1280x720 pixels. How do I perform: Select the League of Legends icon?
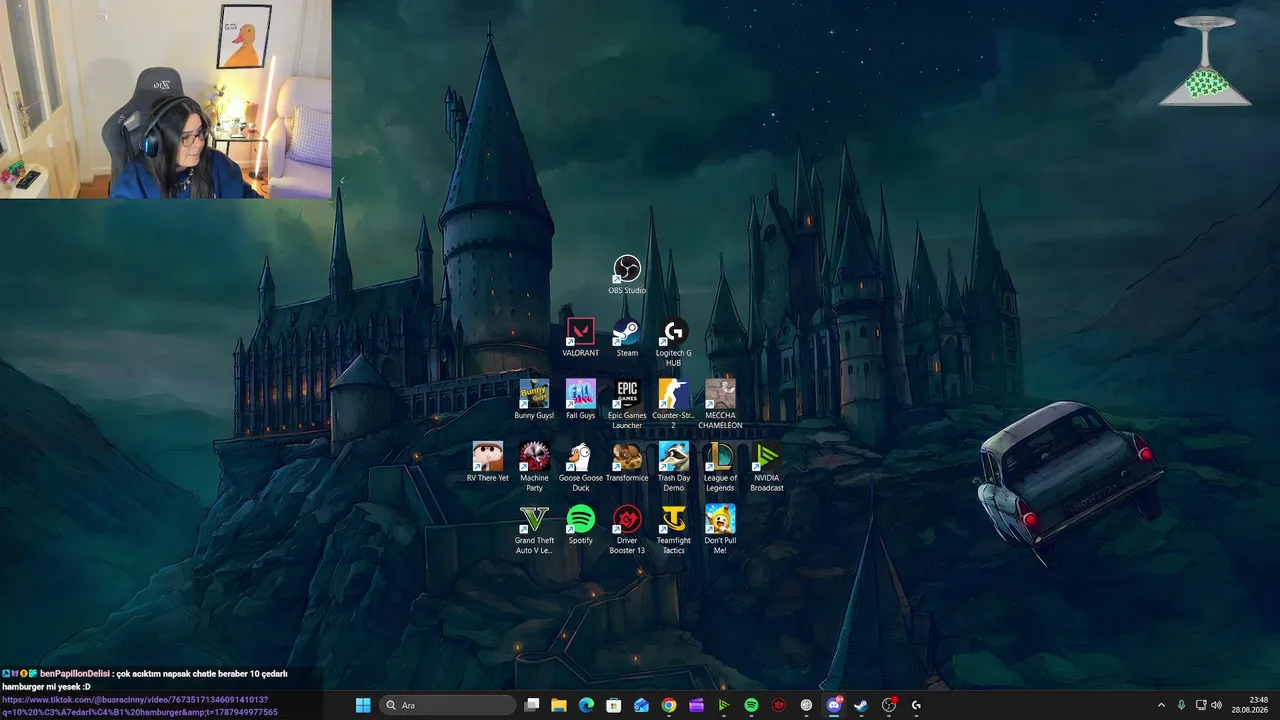click(720, 468)
